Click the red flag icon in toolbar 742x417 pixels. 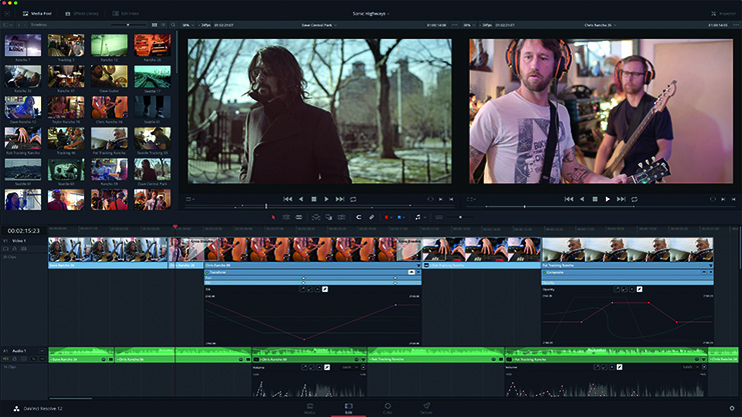pos(388,216)
